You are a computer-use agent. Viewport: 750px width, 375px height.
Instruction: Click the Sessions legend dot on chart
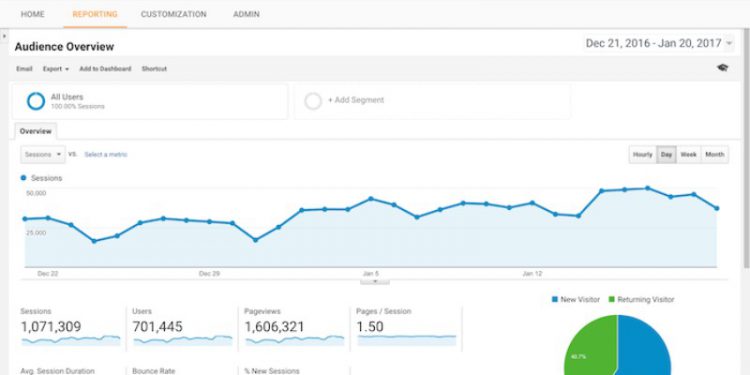coord(23,178)
